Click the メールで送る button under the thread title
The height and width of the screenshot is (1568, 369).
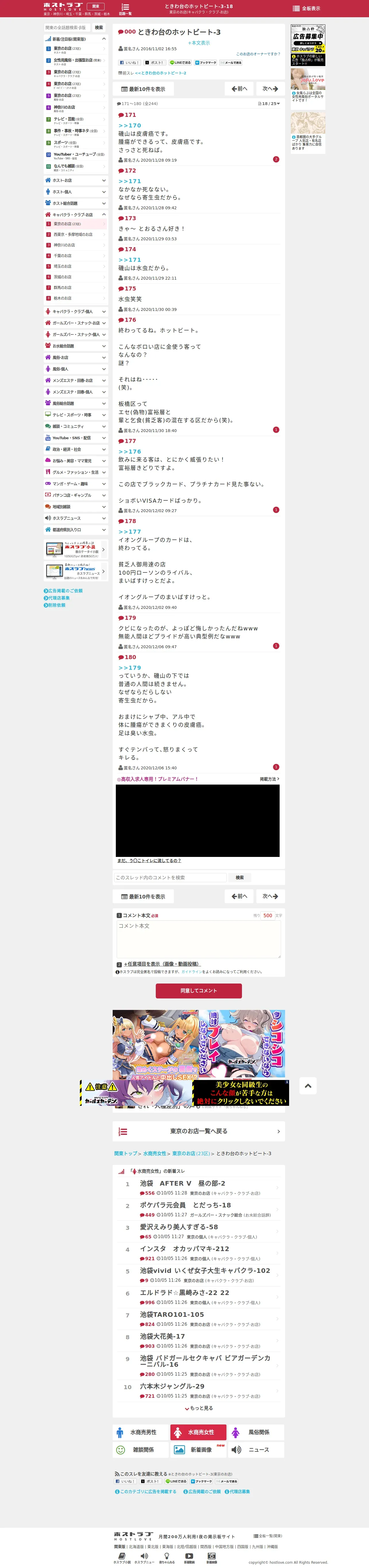[231, 63]
